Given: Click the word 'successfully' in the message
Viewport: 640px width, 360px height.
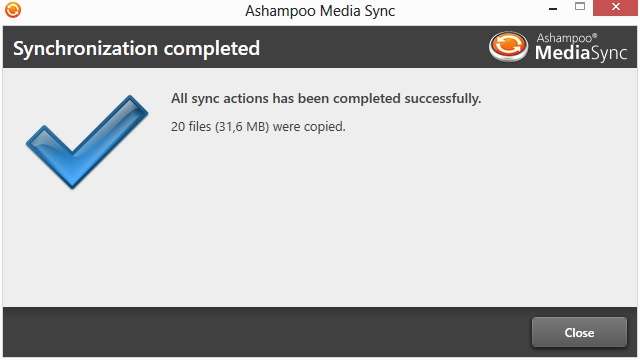Looking at the screenshot, I should pyautogui.click(x=442, y=98).
